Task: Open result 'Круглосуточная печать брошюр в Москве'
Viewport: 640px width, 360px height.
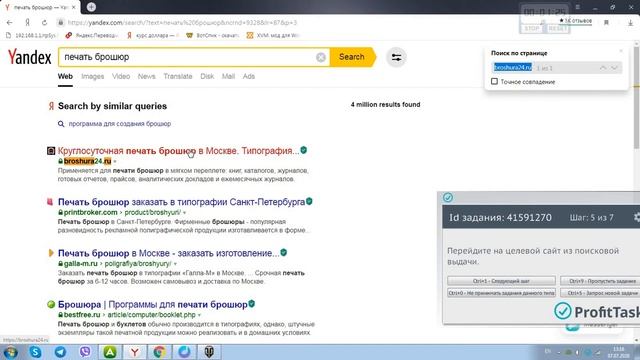Action: tap(178, 151)
